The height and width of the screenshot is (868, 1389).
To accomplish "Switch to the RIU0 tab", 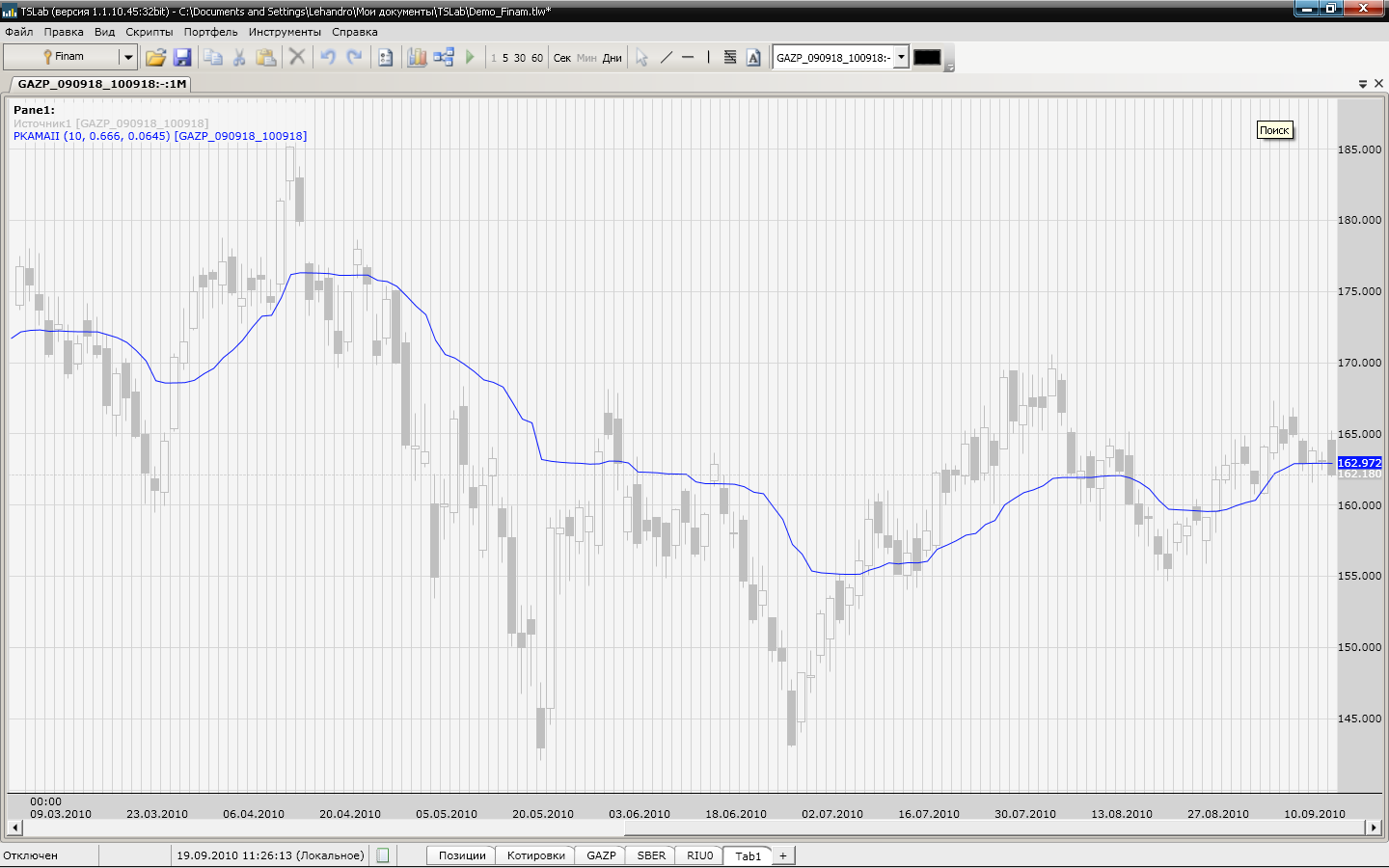I will coord(700,855).
